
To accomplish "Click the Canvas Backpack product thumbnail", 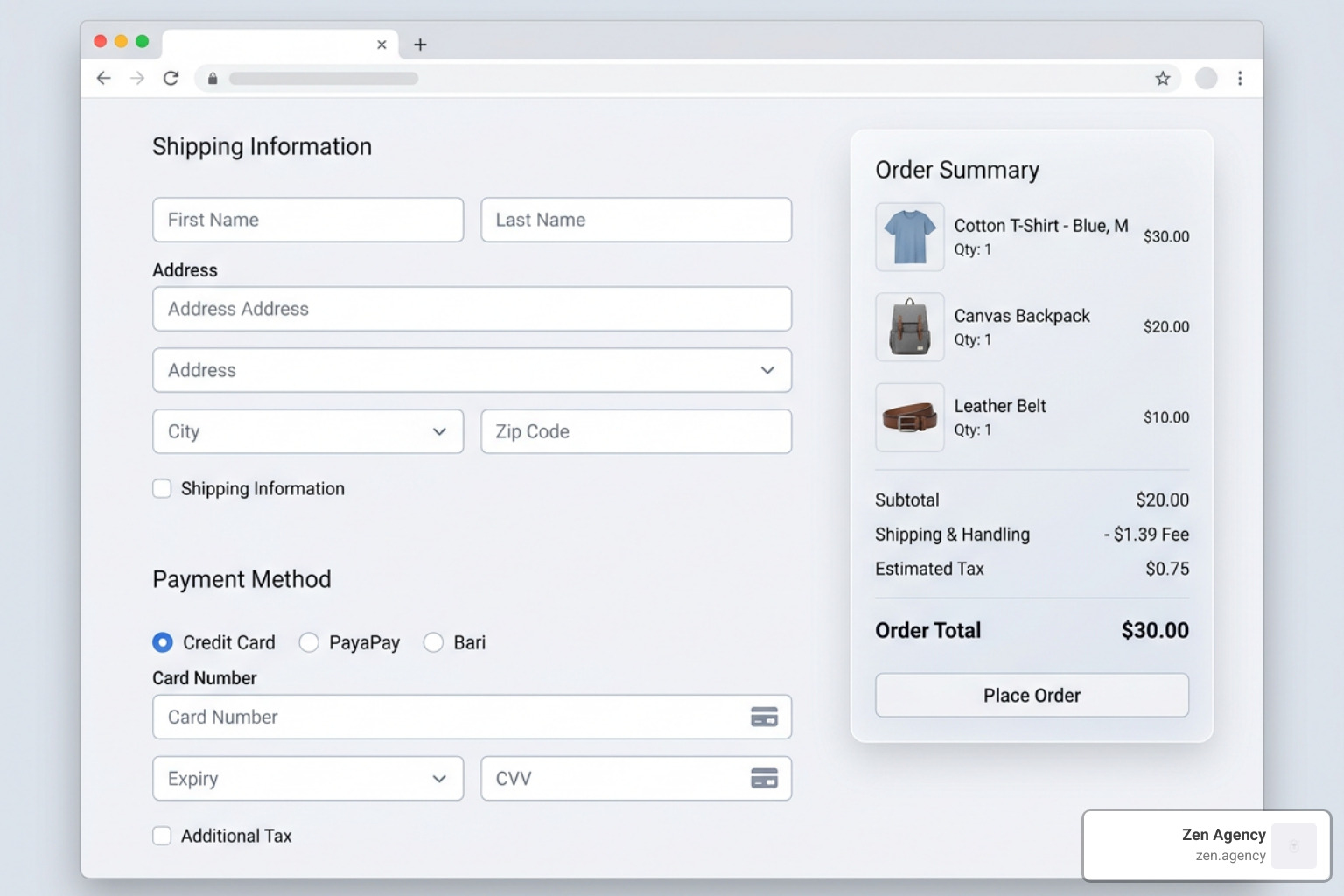I will [910, 327].
